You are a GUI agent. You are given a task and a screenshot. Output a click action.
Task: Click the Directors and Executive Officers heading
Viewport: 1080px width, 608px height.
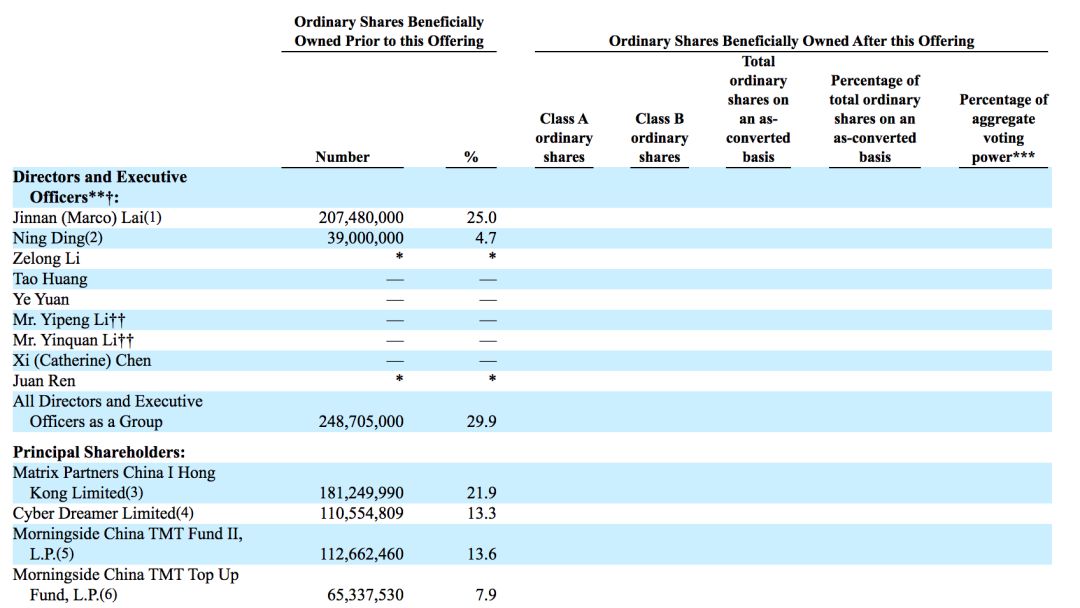click(99, 187)
